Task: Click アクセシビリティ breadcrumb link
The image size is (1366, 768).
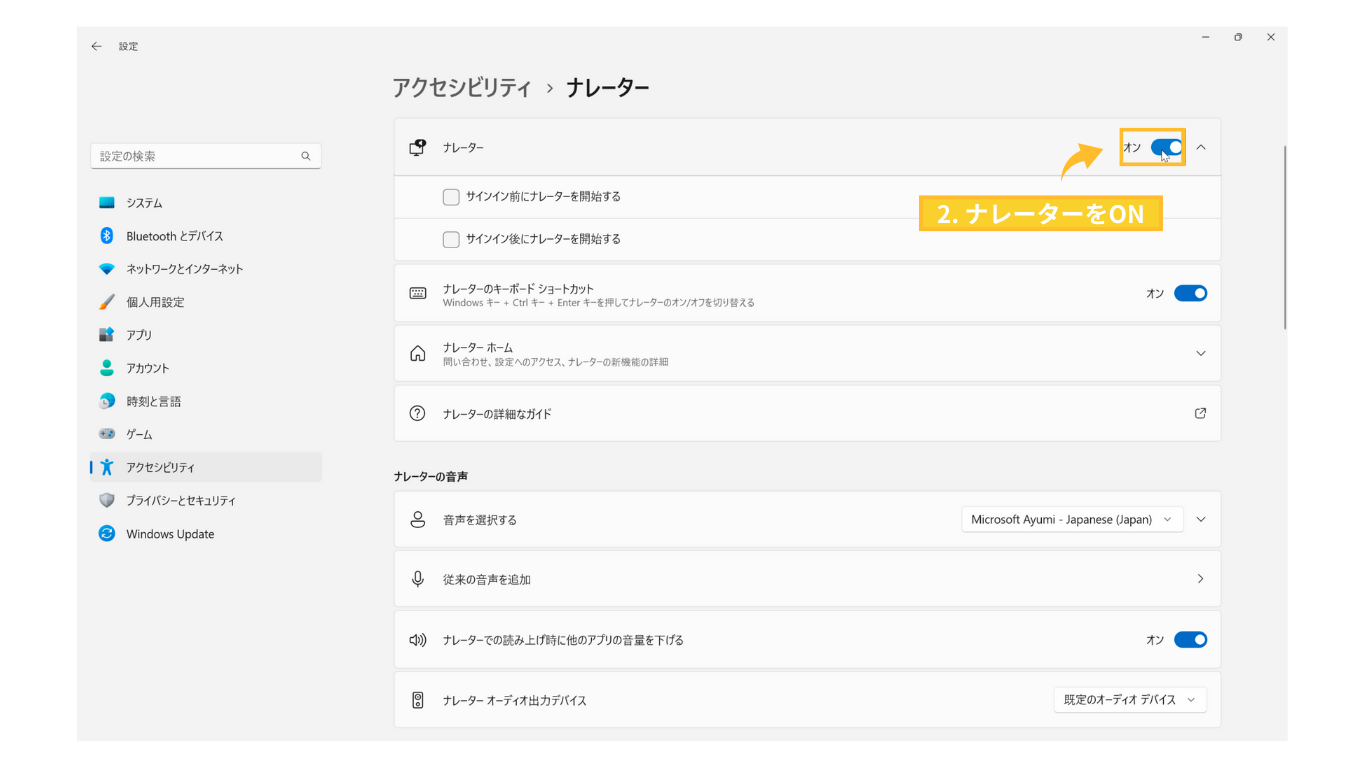Action: tap(461, 88)
